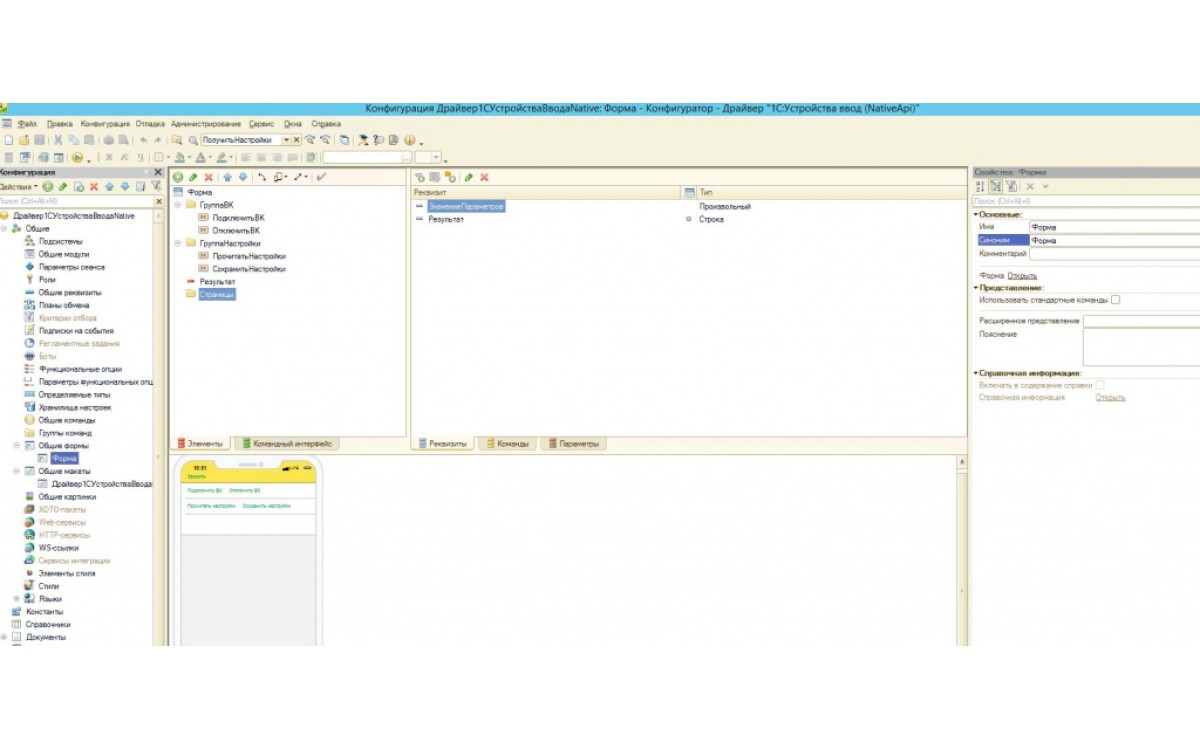Move element up with blue up arrow
Screen dimensions: 1200x750
(227, 177)
